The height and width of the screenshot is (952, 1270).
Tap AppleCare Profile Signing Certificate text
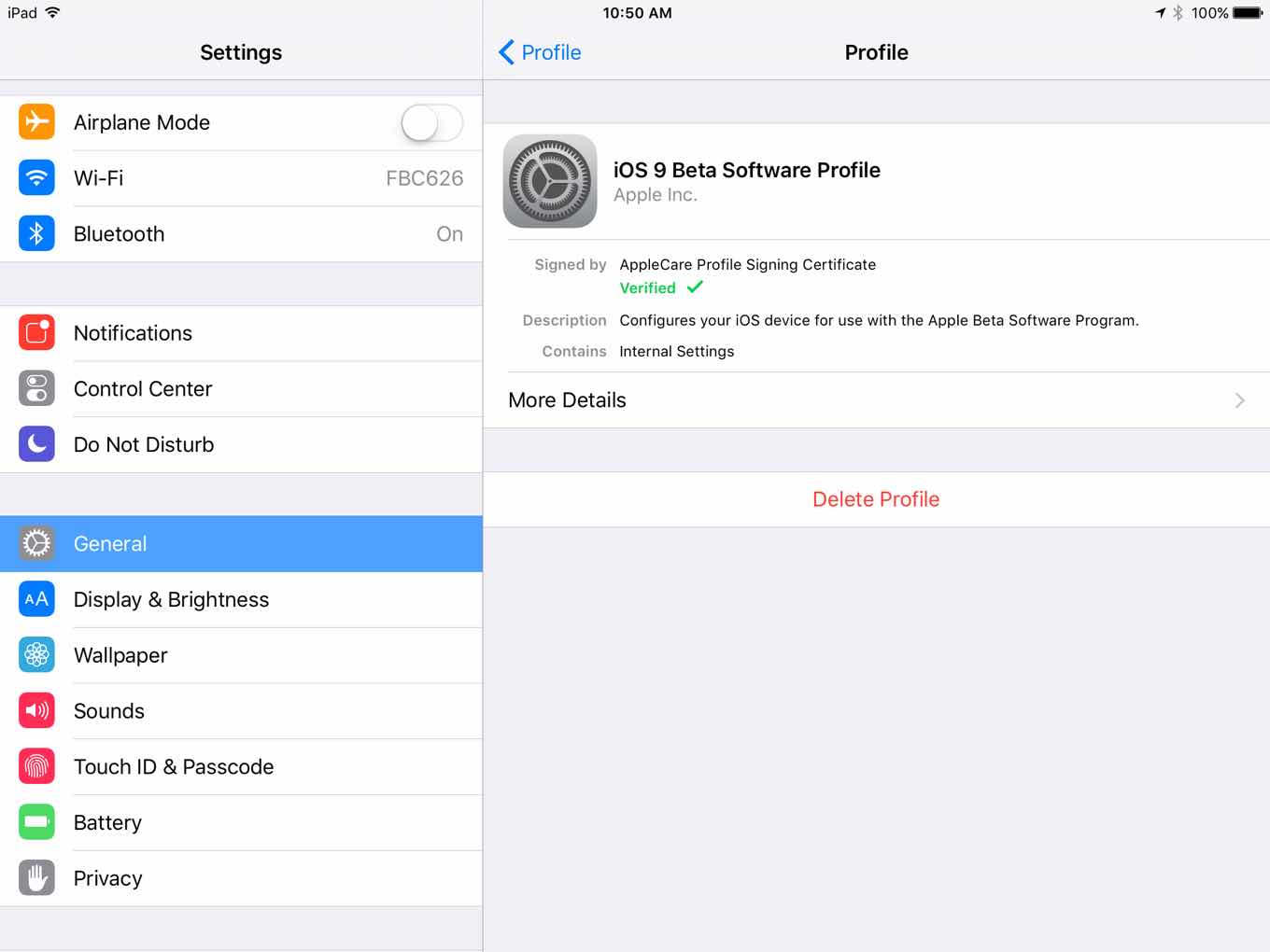[747, 264]
